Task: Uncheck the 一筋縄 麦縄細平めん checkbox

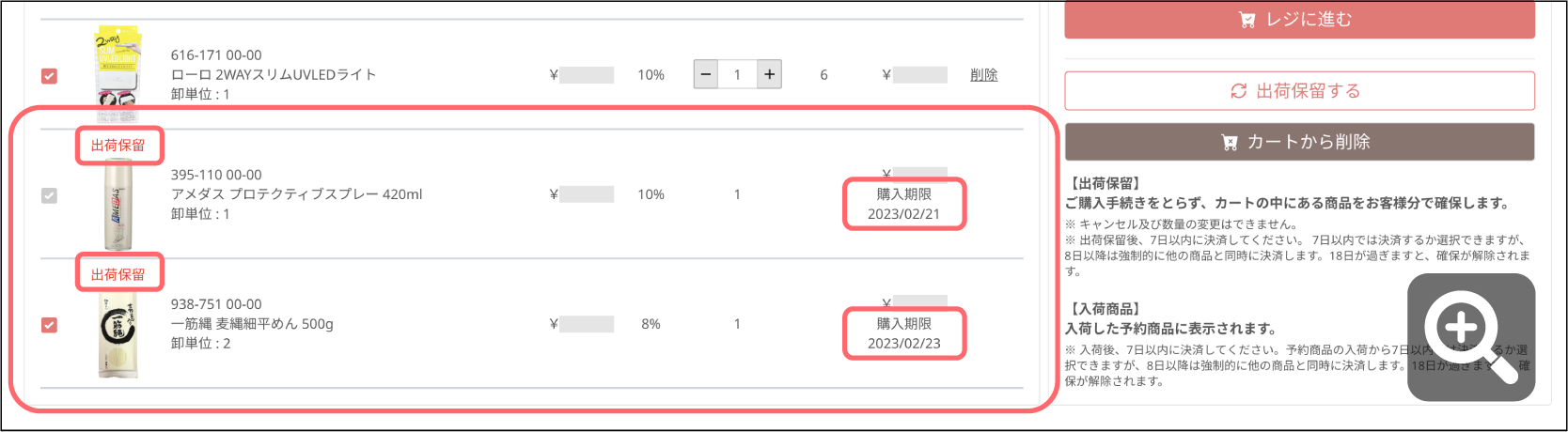Action: 50,325
